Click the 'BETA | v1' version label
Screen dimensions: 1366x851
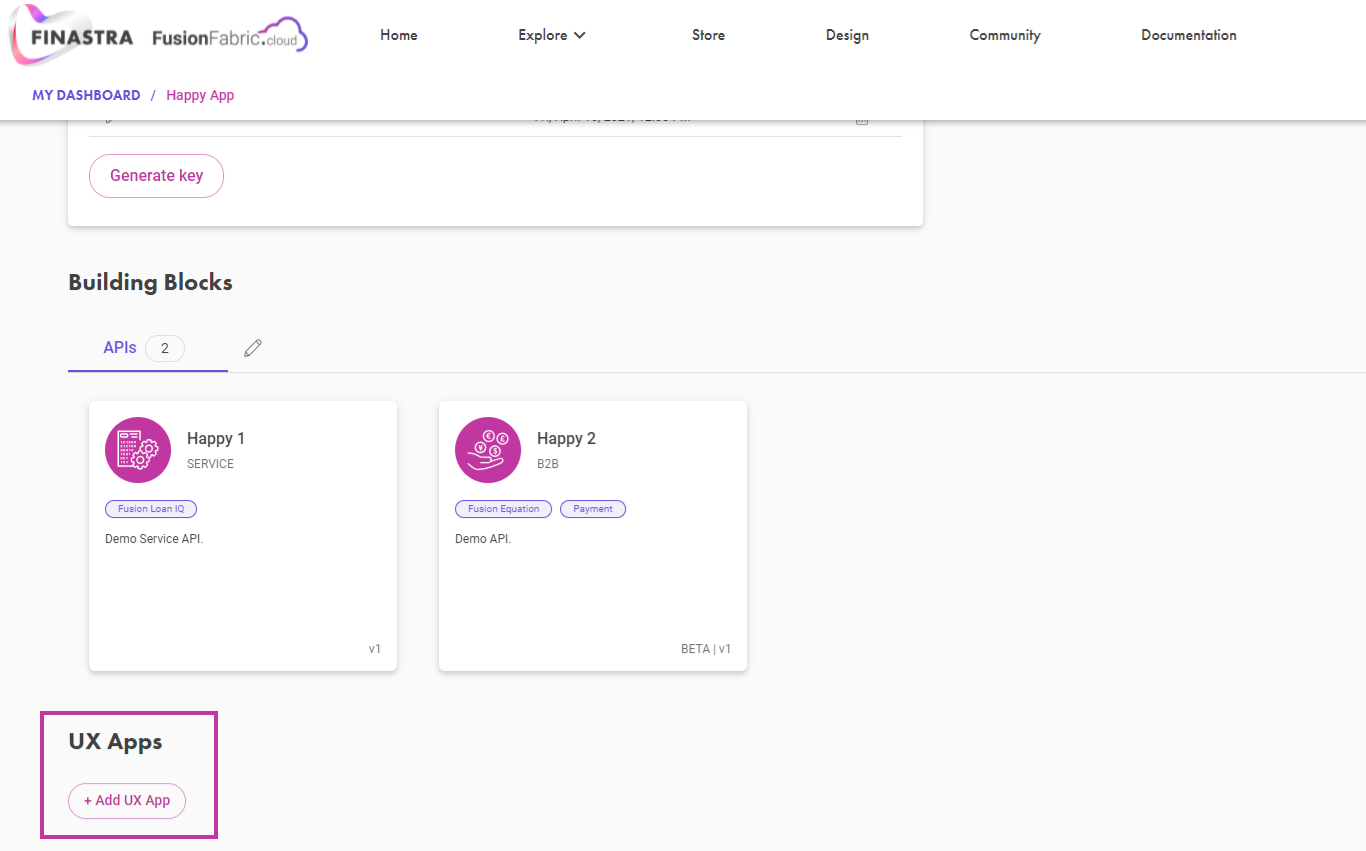706,649
